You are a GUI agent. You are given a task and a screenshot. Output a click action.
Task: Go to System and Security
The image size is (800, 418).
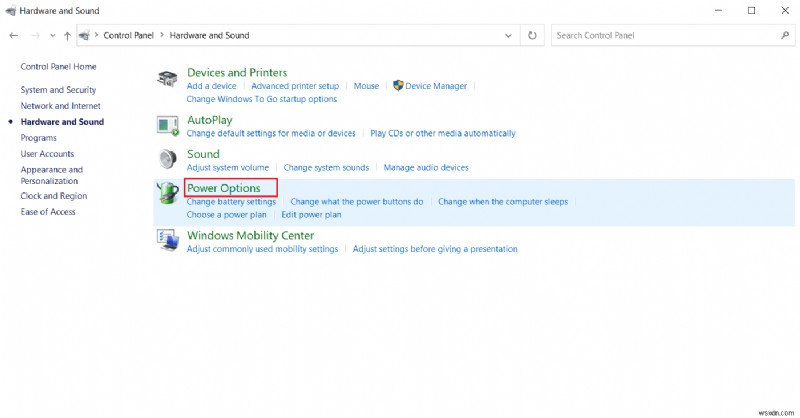[58, 90]
